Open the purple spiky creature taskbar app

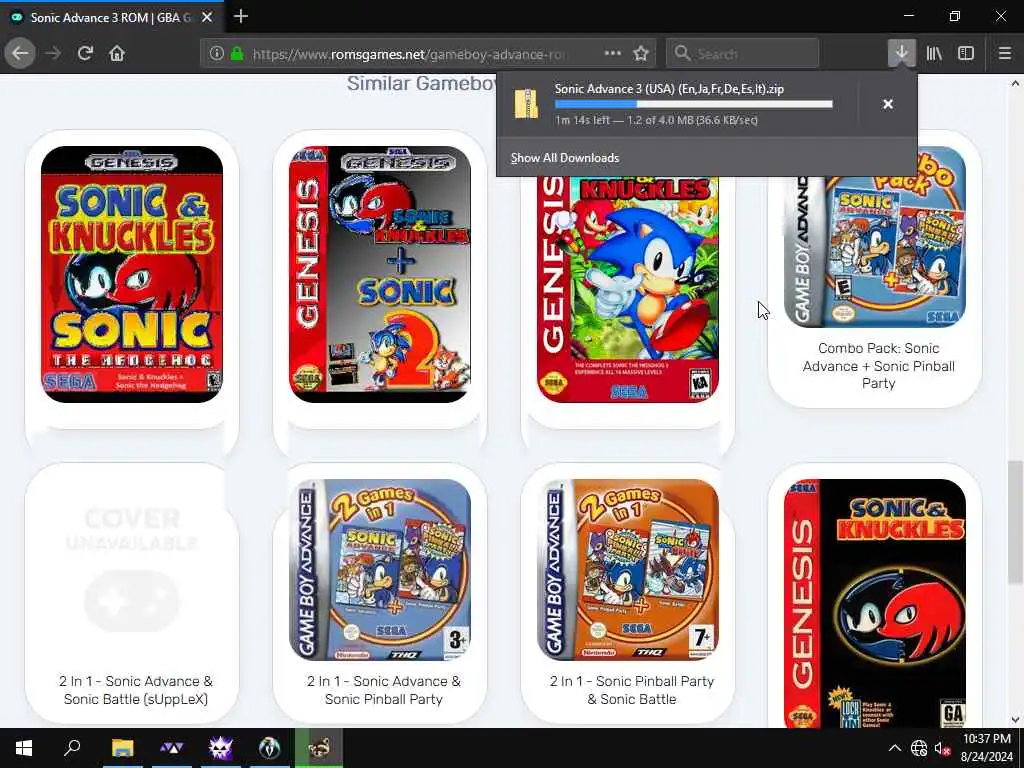pos(221,748)
